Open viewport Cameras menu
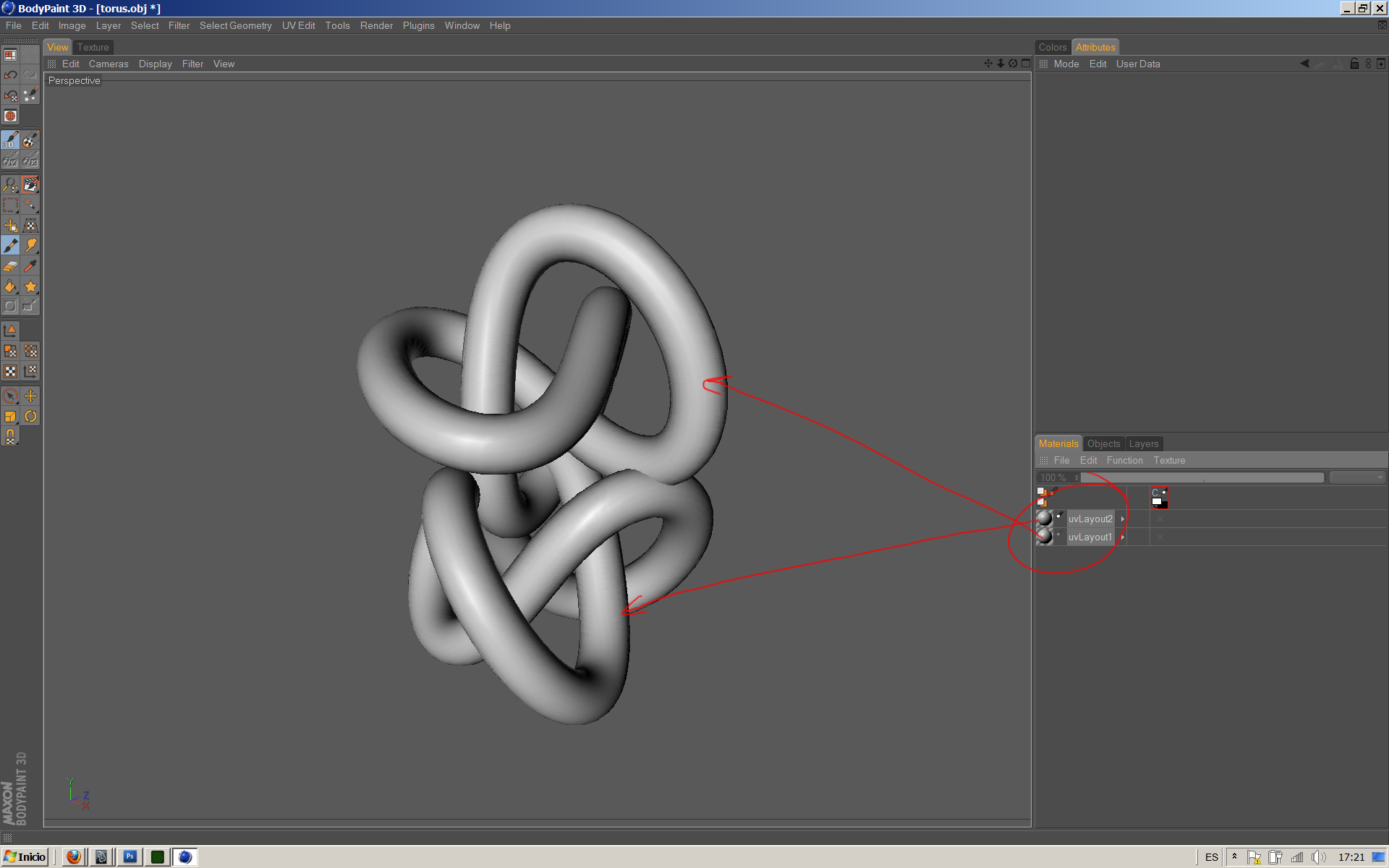The image size is (1389, 868). 109,64
